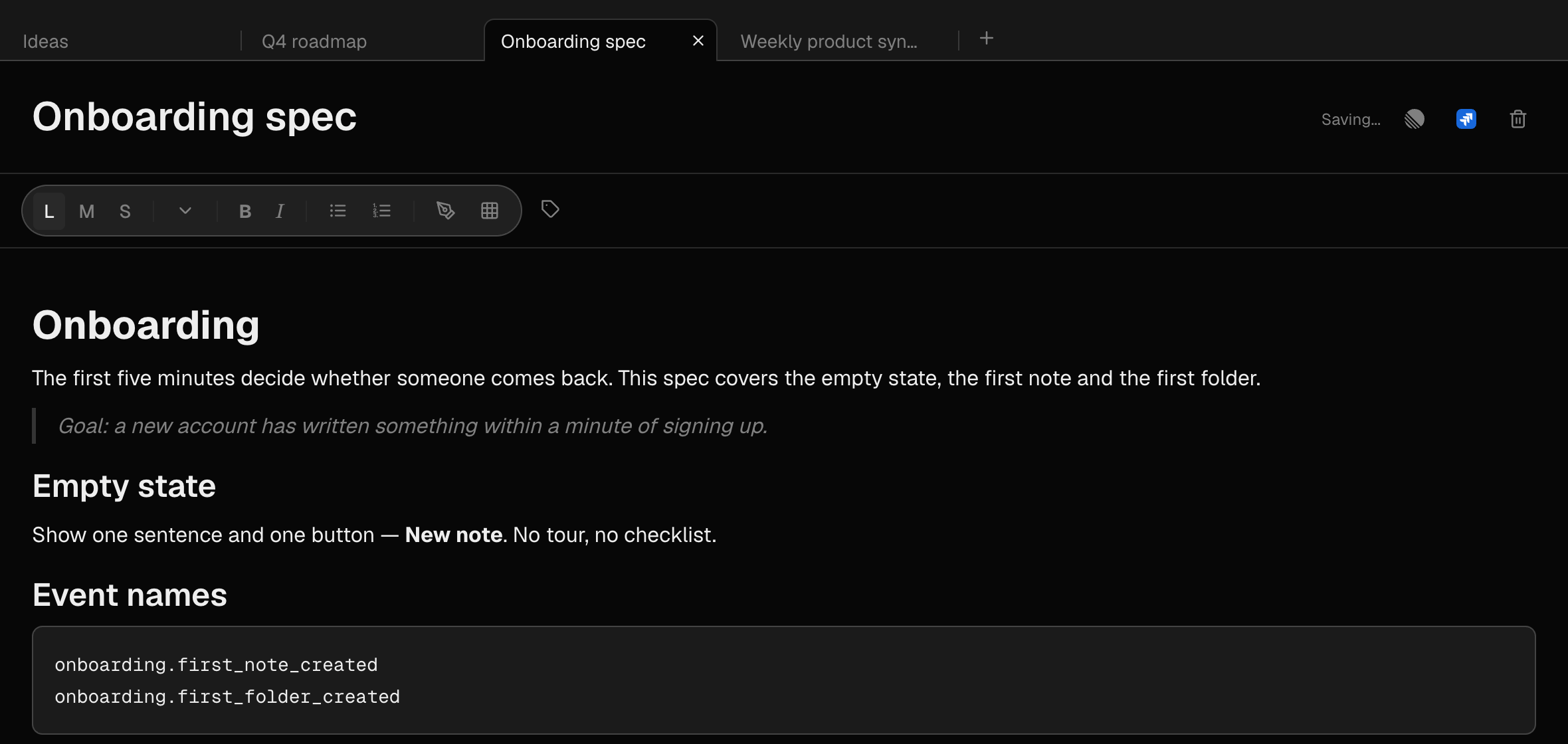
Task: Click the tag icon to add tags
Action: pyautogui.click(x=550, y=209)
